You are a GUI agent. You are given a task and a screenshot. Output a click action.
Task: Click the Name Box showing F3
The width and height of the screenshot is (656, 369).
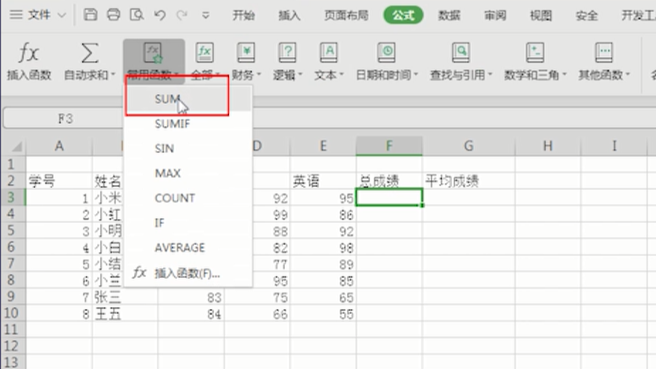click(x=64, y=118)
